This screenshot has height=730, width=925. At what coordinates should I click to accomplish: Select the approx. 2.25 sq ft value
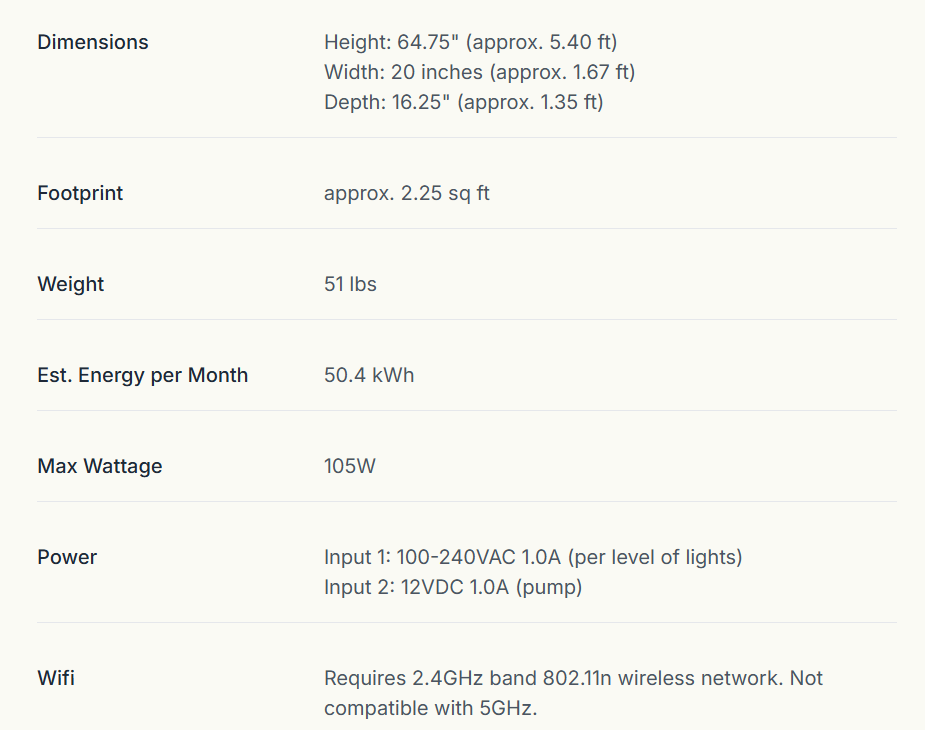(x=406, y=193)
